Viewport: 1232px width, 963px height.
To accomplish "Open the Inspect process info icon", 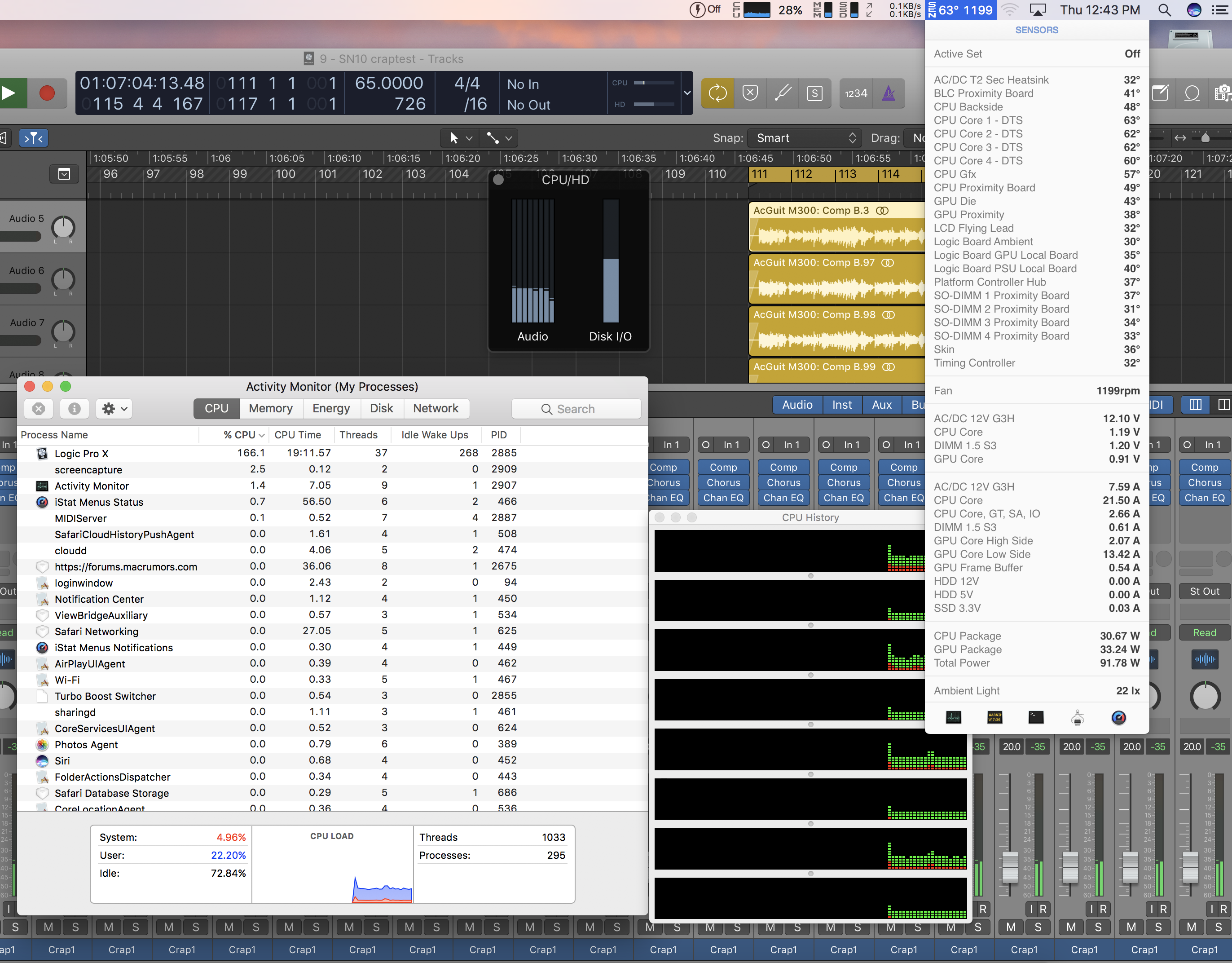I will click(x=74, y=408).
